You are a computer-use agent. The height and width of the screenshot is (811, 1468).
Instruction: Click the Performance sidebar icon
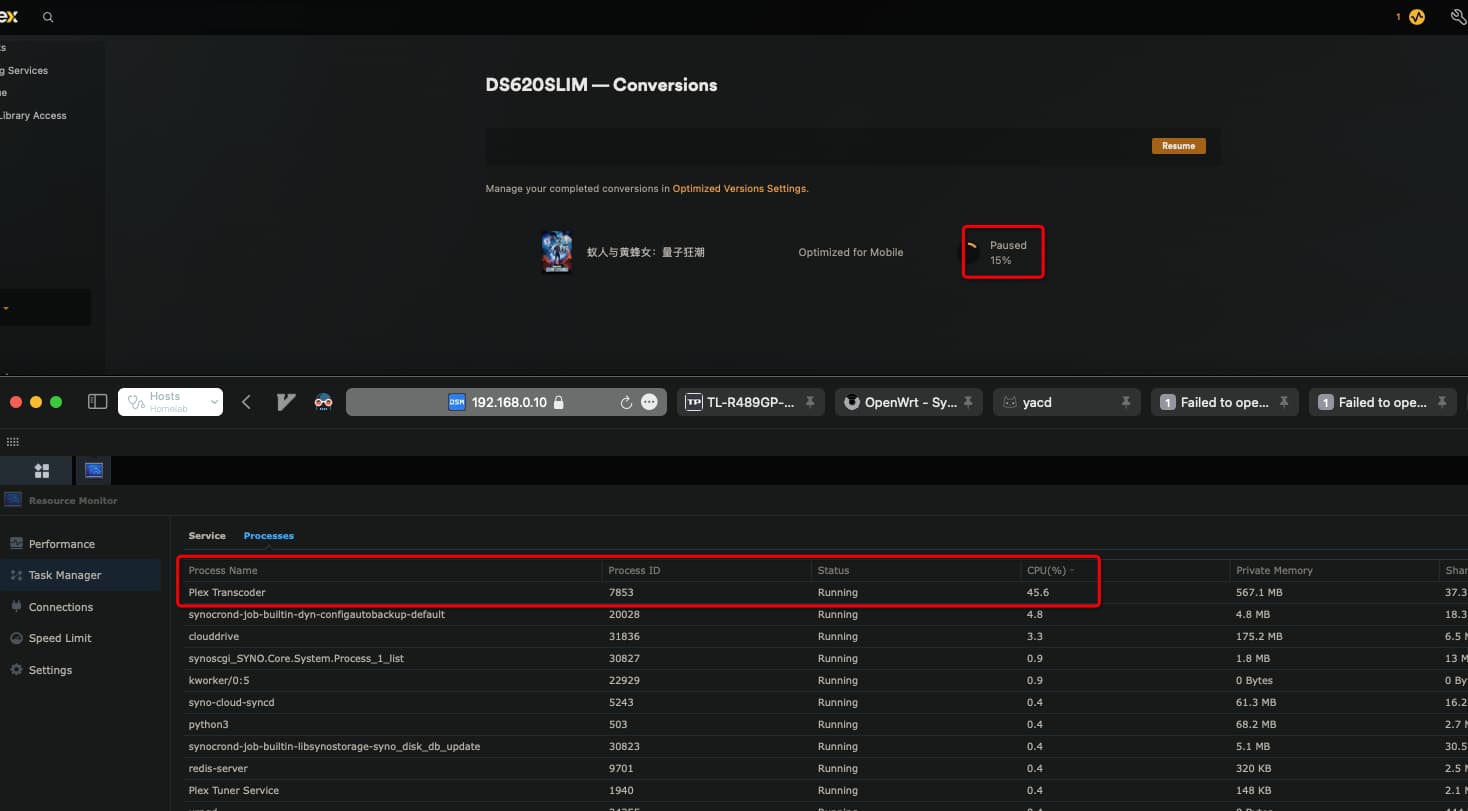coord(16,543)
